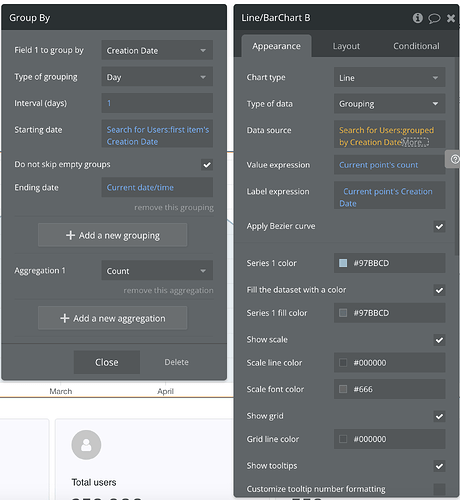Image resolution: width=460 pixels, height=500 pixels.
Task: Disable the Show tooltips checkbox
Action: (x=439, y=466)
